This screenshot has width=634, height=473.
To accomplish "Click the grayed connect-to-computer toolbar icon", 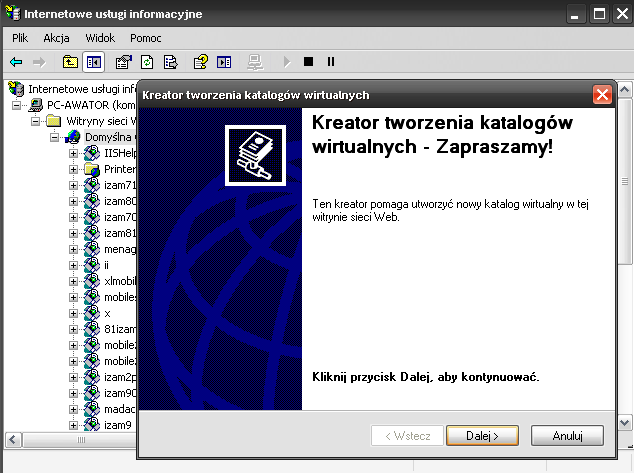I will pyautogui.click(x=255, y=62).
